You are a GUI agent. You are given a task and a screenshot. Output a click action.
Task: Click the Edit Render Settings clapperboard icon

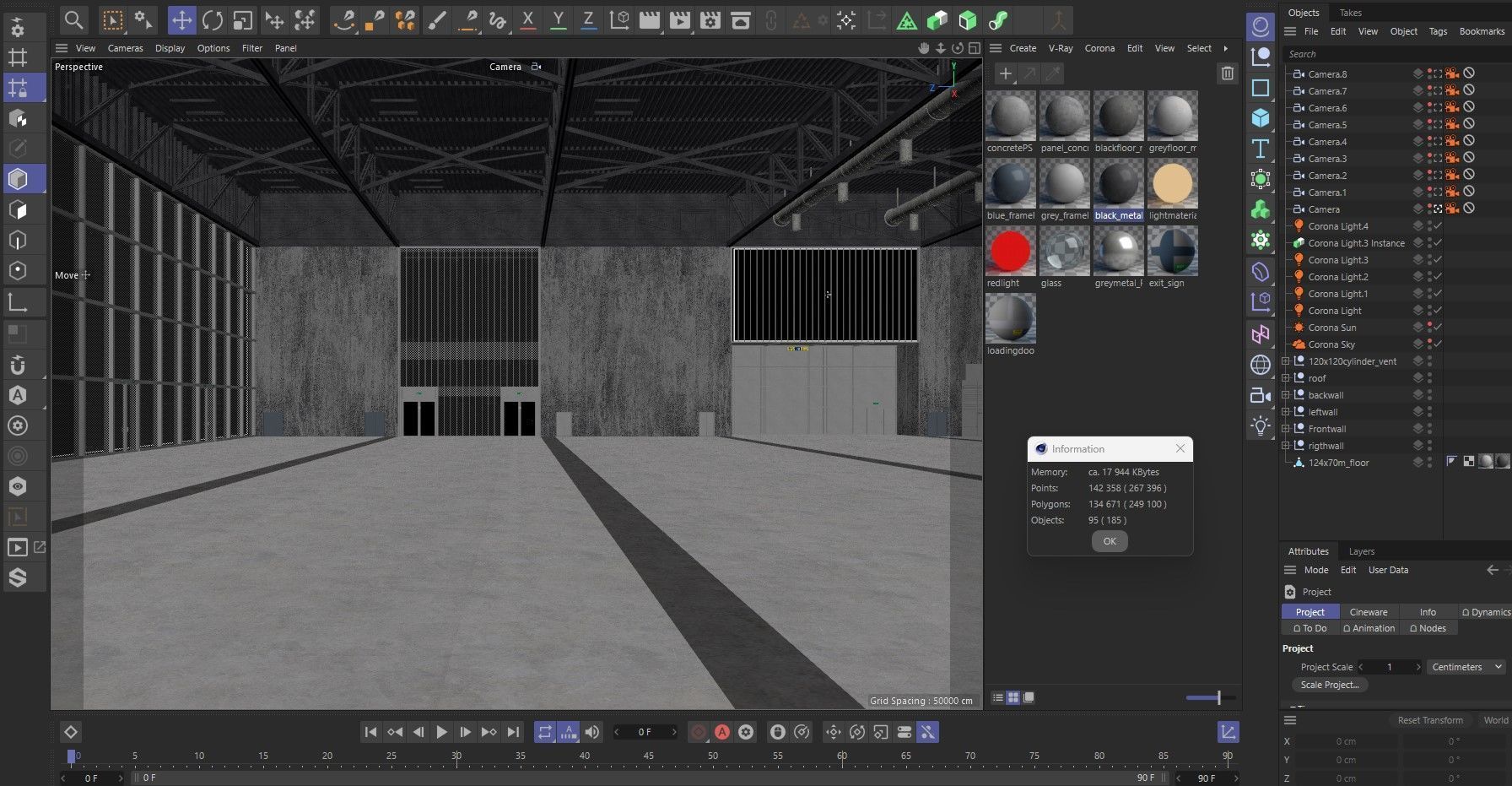click(710, 19)
